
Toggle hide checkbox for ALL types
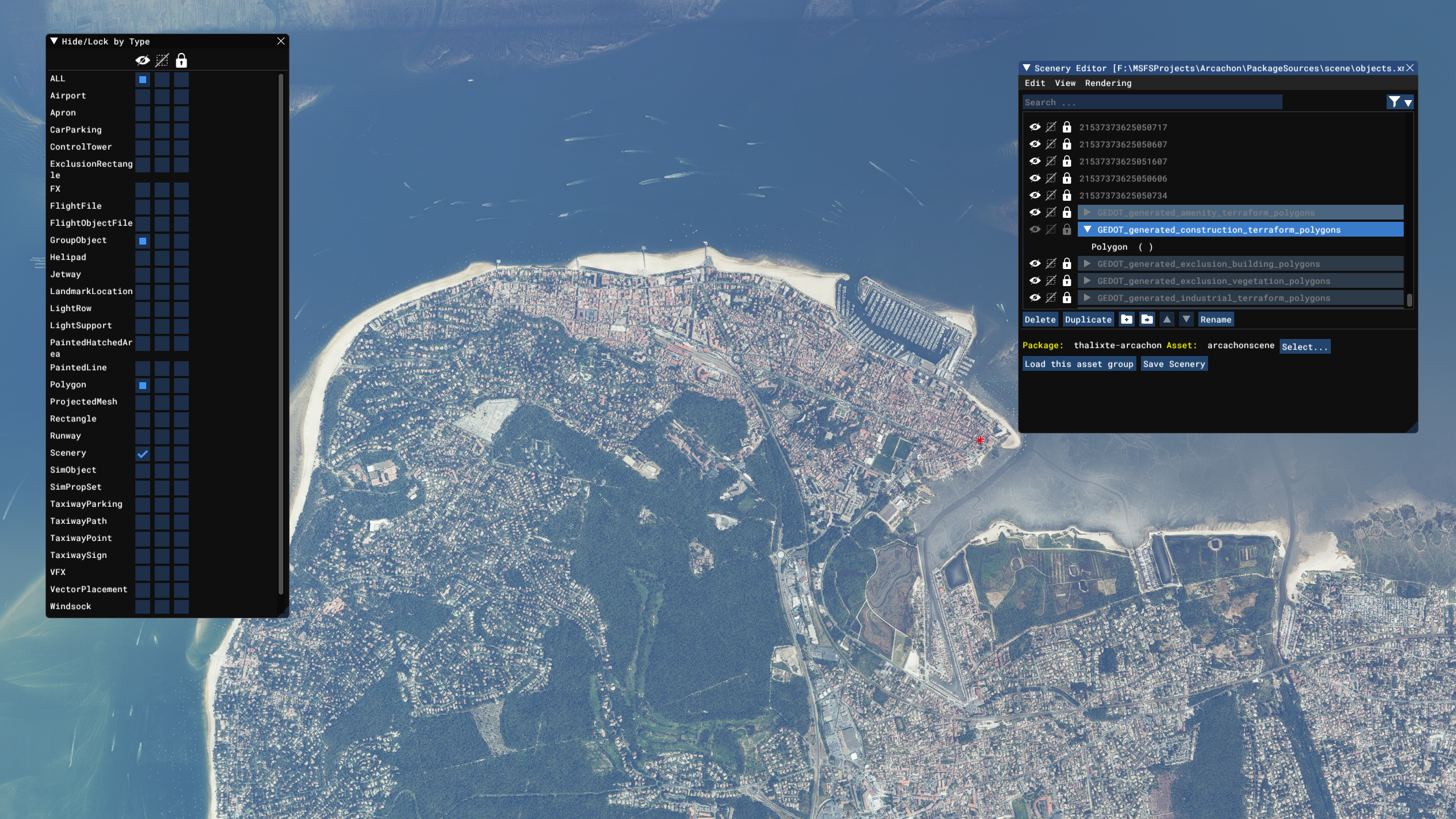pyautogui.click(x=143, y=80)
